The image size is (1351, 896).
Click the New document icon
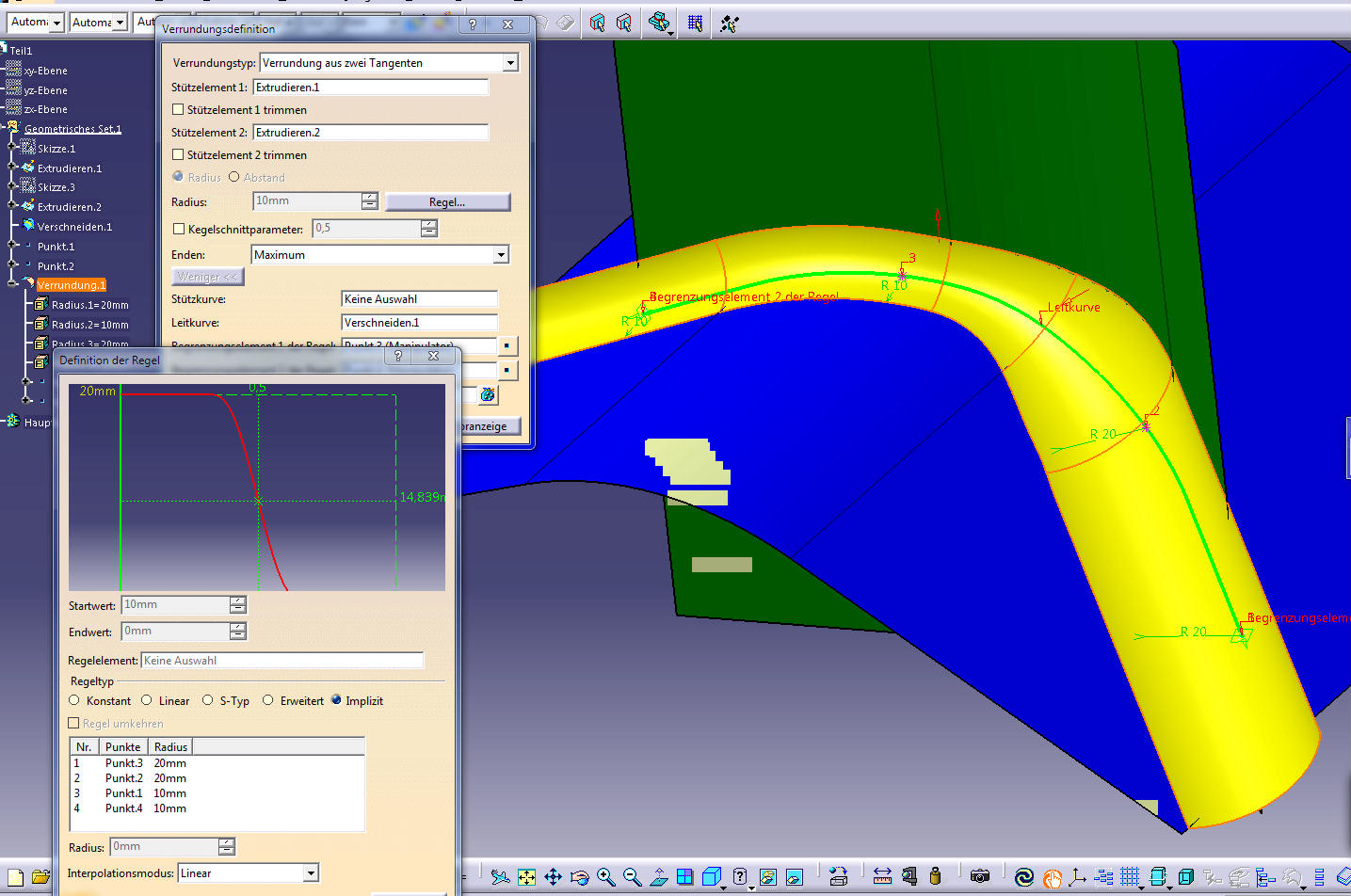pyautogui.click(x=15, y=877)
